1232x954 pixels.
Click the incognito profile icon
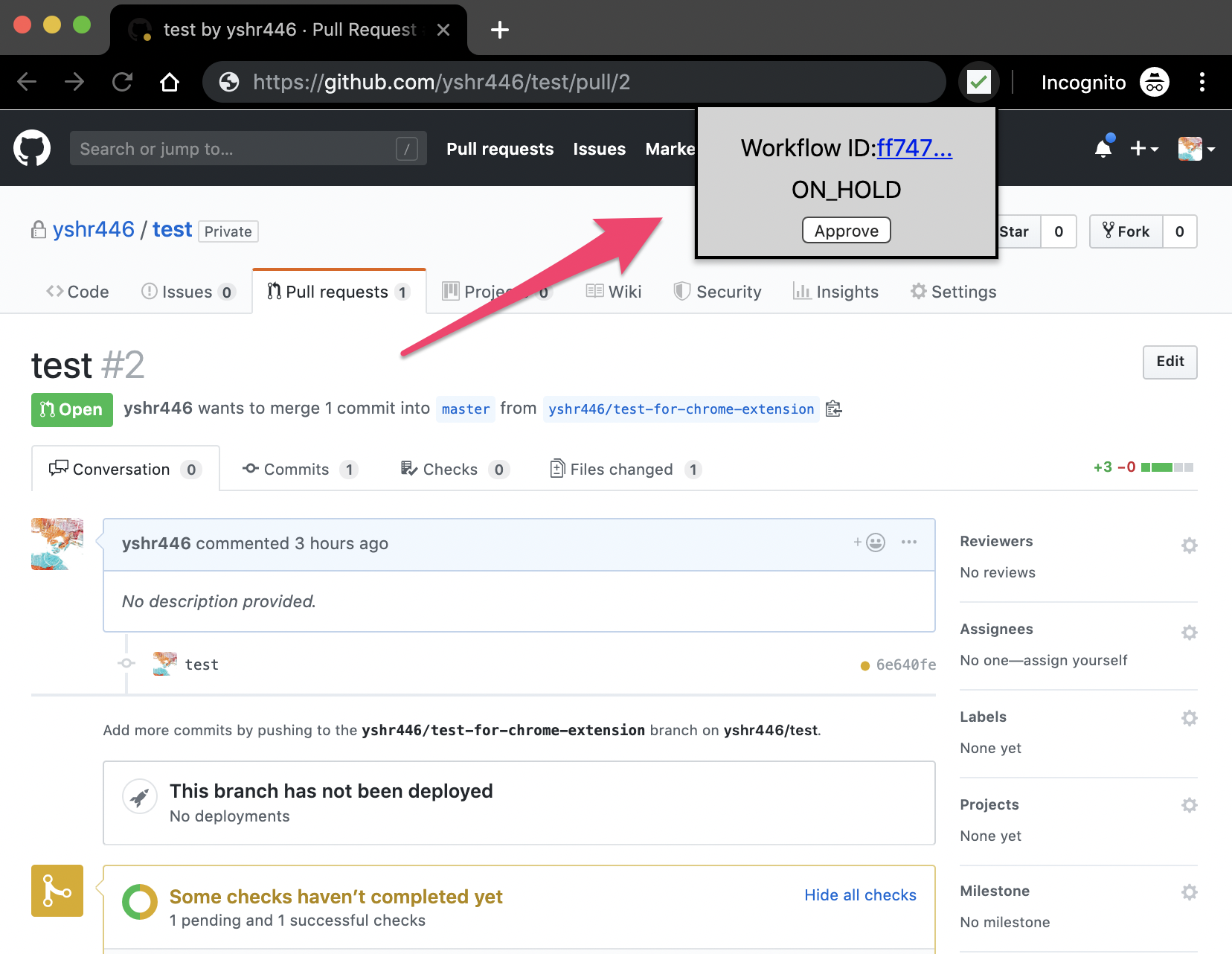coord(1154,82)
